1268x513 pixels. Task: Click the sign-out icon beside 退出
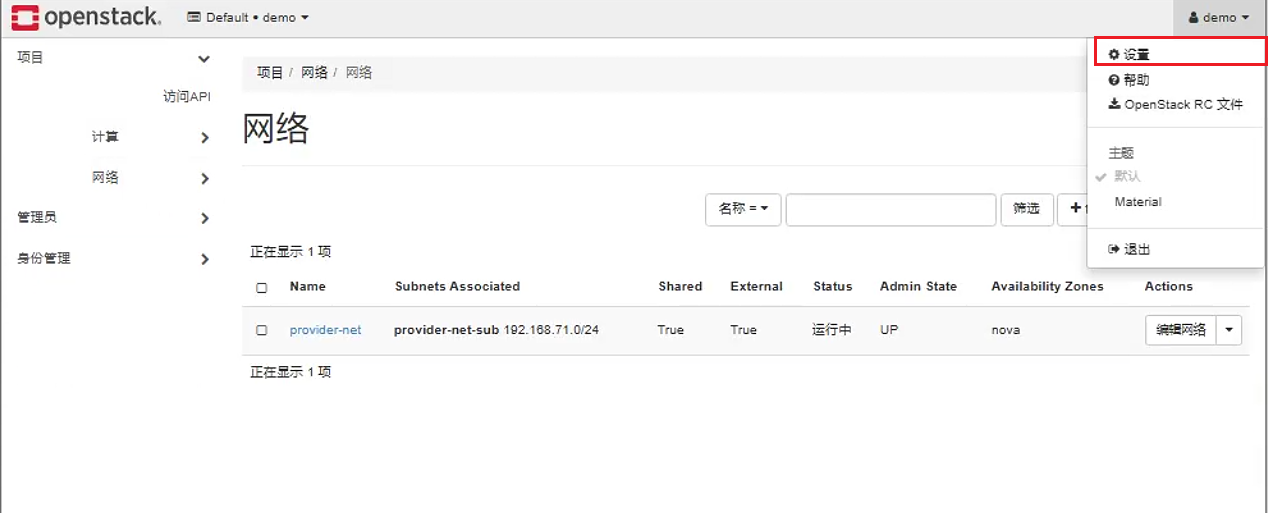pyautogui.click(x=1114, y=249)
